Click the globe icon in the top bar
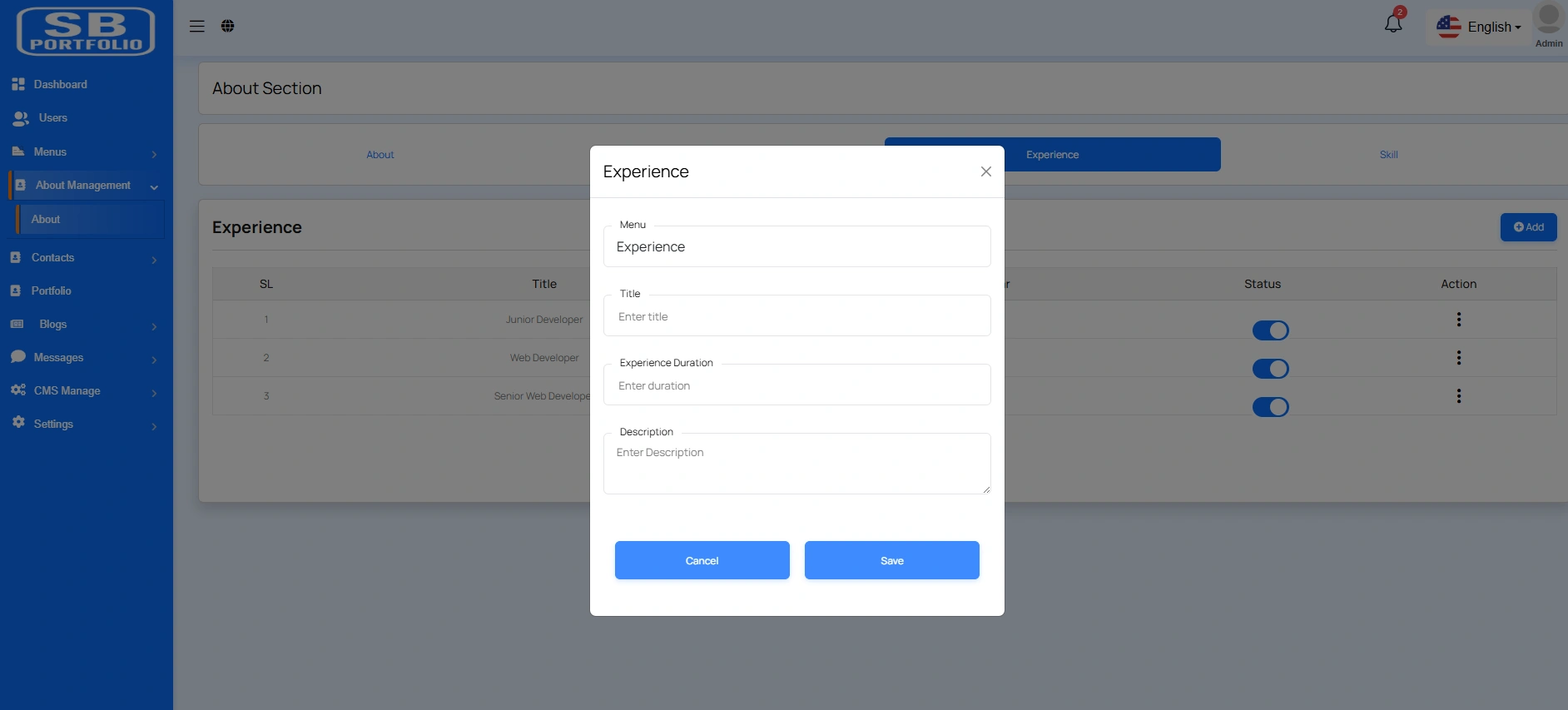This screenshot has height=710, width=1568. (227, 27)
